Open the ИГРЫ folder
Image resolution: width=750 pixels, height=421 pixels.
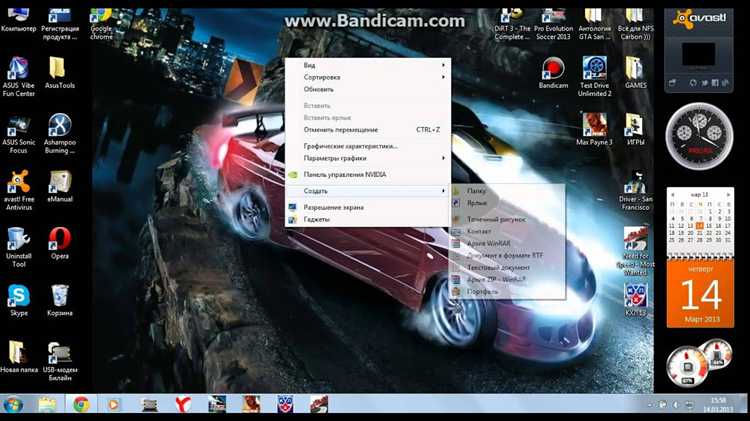pos(635,129)
